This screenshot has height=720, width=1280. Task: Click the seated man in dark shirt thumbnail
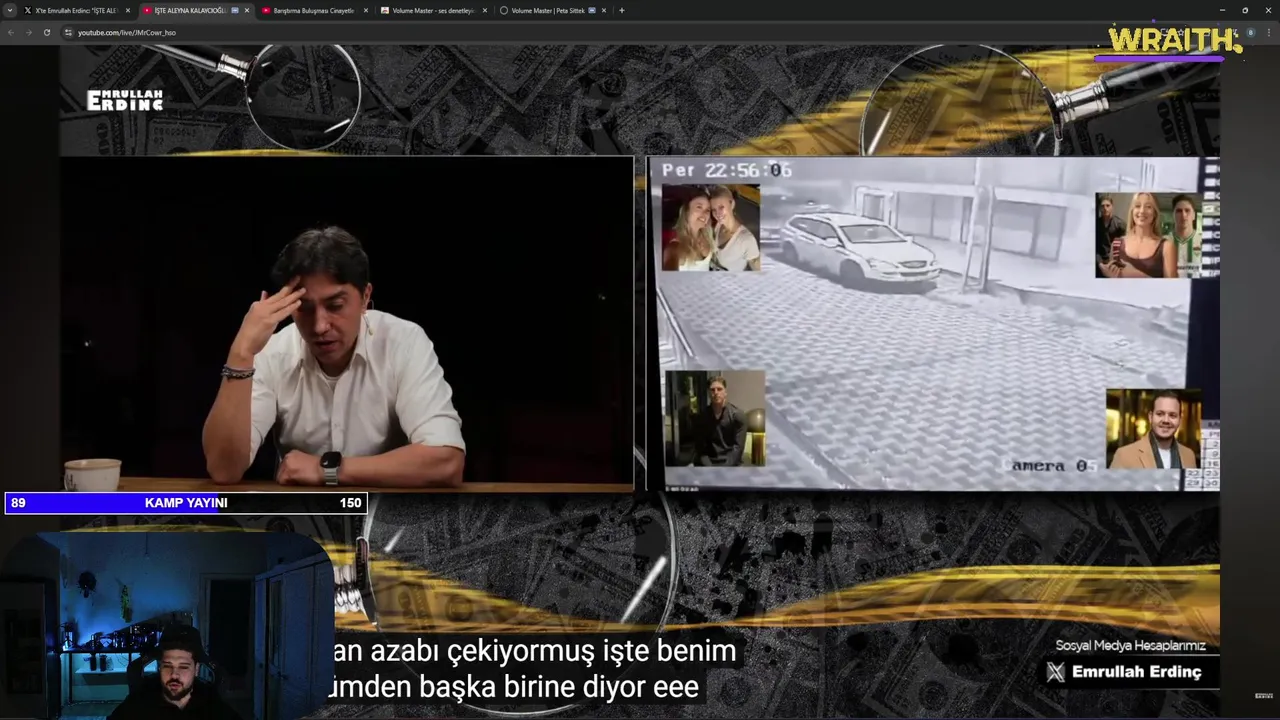[x=715, y=418]
